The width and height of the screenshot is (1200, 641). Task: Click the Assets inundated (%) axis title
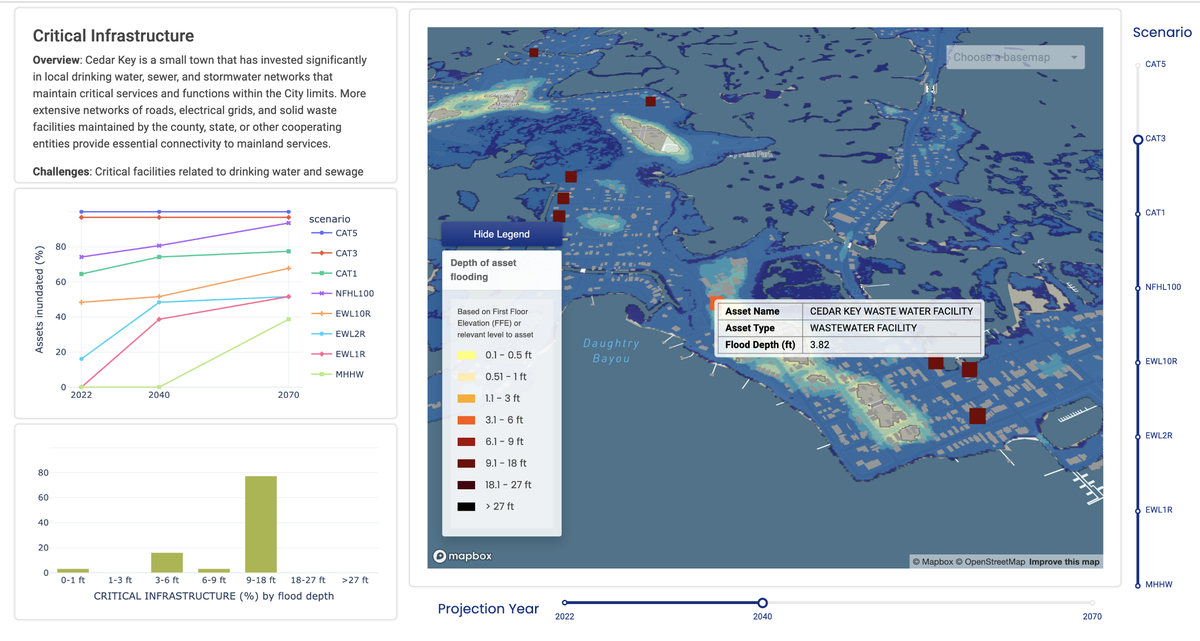coord(39,301)
